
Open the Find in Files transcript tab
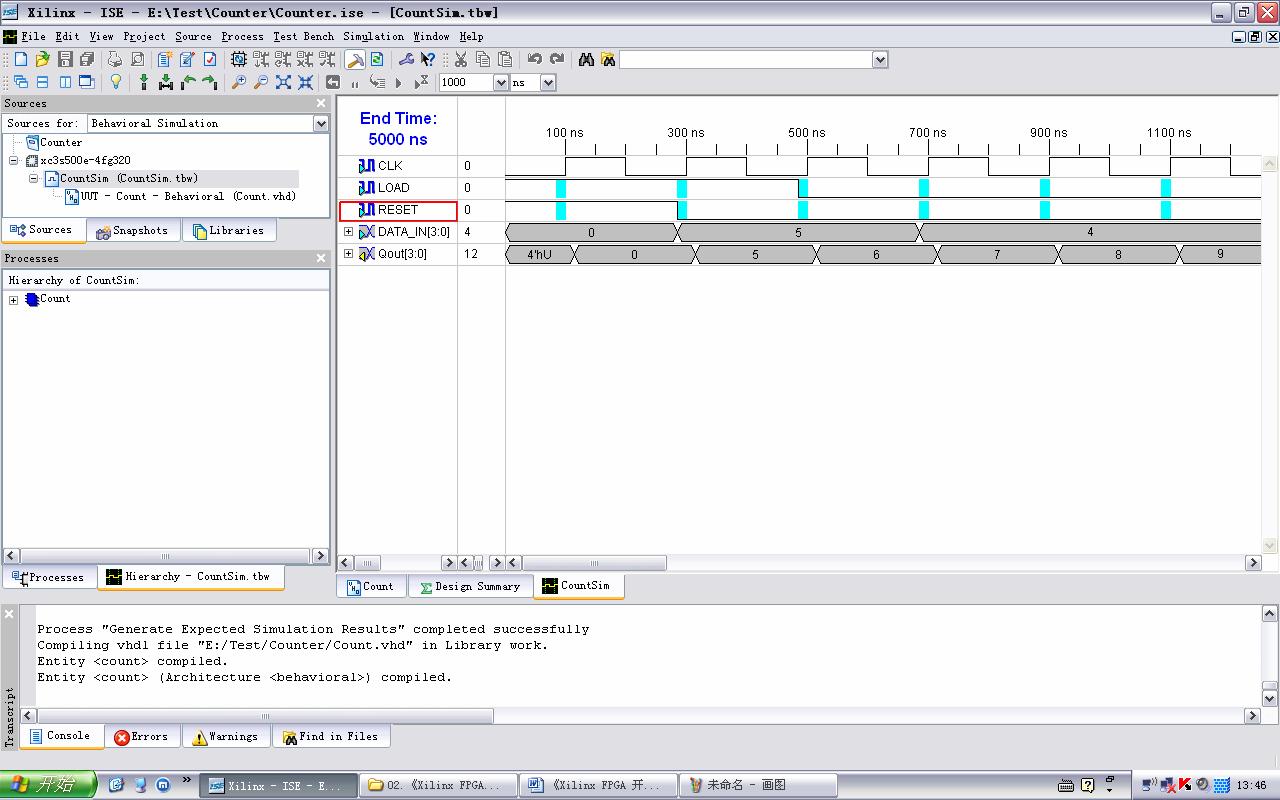pyautogui.click(x=330, y=737)
